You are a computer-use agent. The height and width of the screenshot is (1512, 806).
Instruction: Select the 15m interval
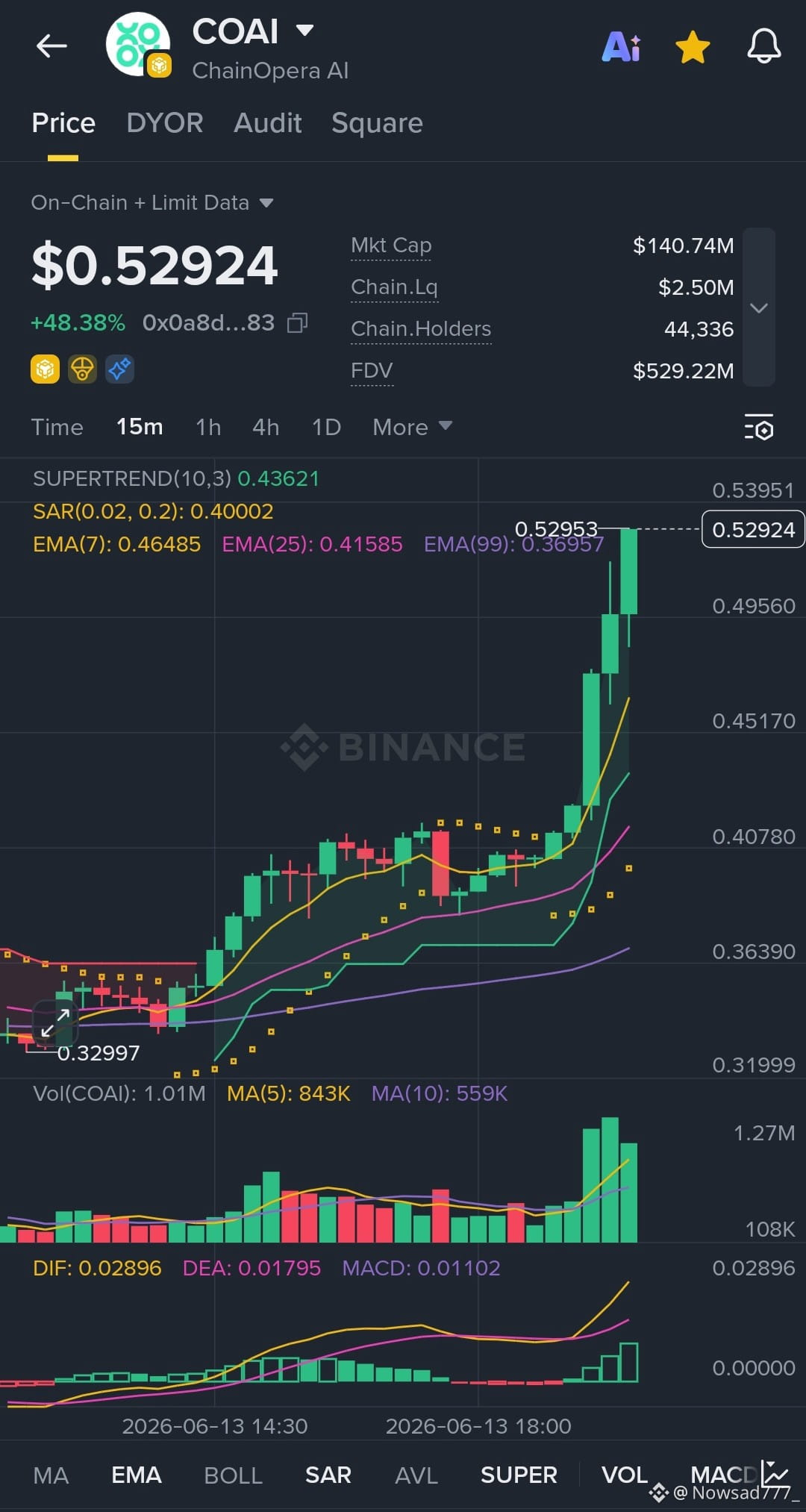click(x=140, y=427)
